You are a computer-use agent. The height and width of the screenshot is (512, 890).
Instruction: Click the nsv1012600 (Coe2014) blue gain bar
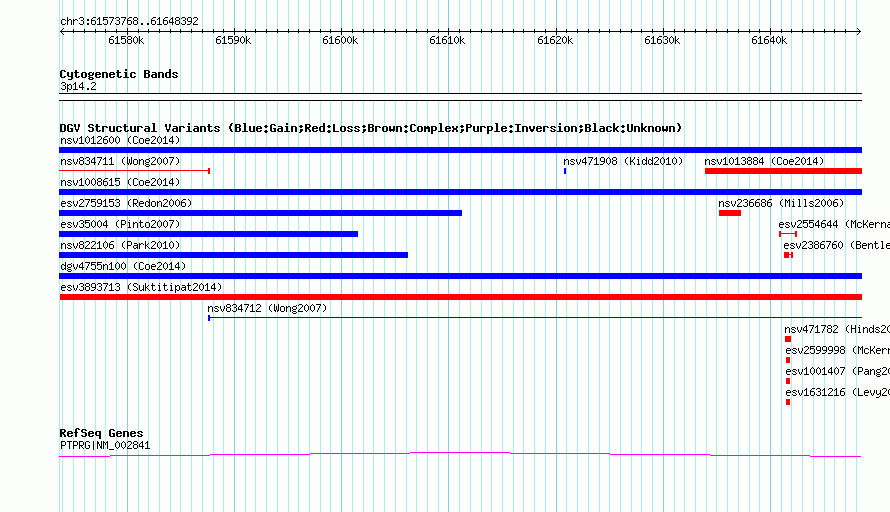pyautogui.click(x=460, y=150)
